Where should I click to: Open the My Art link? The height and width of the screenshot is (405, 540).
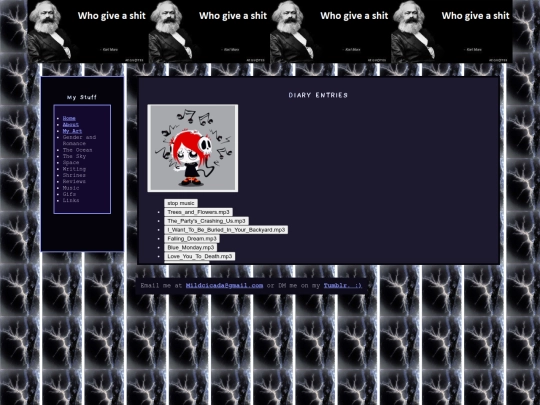[72, 131]
